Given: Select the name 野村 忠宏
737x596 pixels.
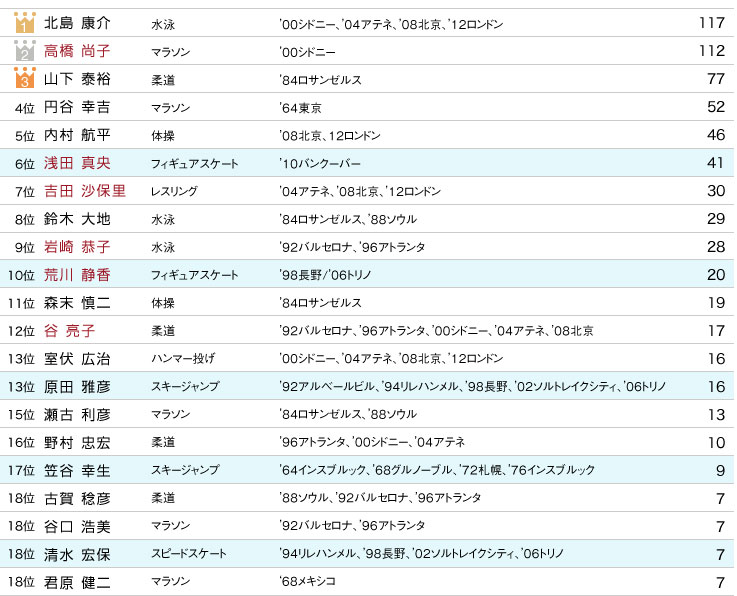Looking at the screenshot, I should 77,442.
